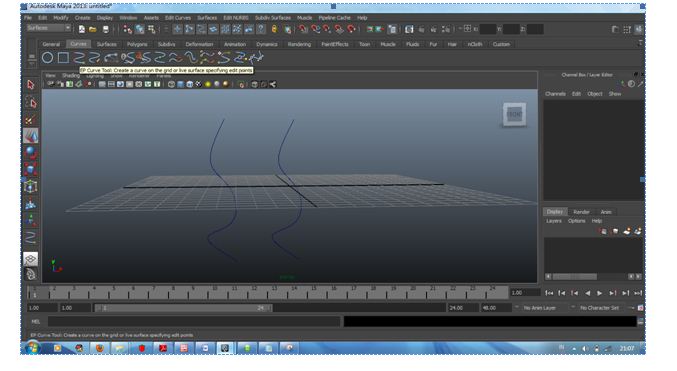The image size is (677, 371).
Task: Open the Edit Curves menu
Action: [x=178, y=18]
